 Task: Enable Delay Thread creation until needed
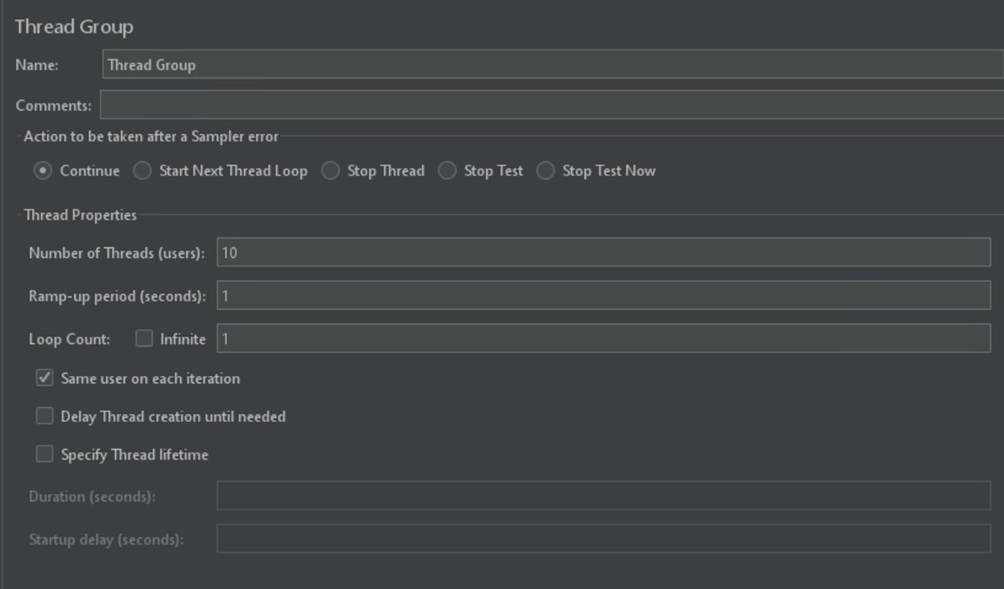pyautogui.click(x=44, y=416)
